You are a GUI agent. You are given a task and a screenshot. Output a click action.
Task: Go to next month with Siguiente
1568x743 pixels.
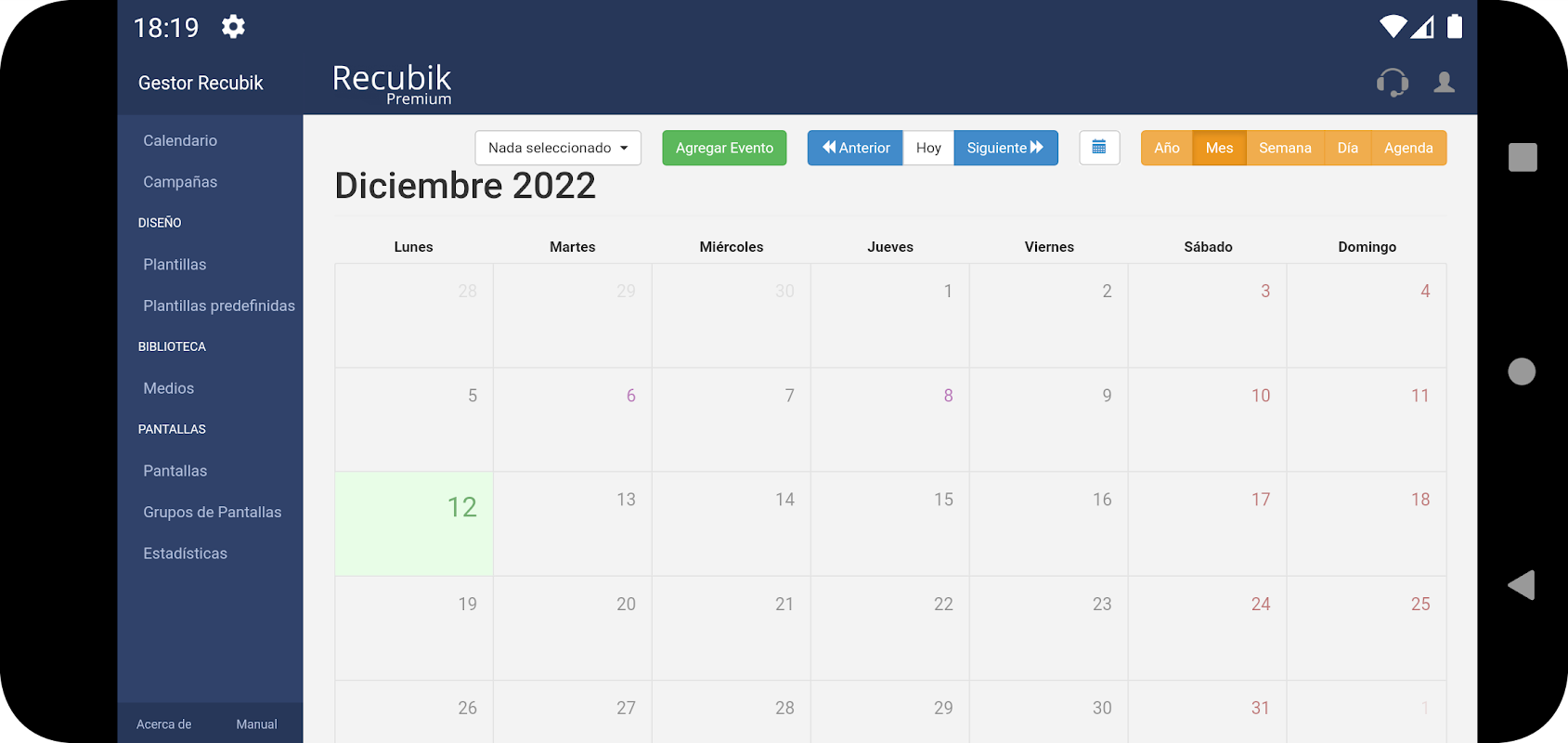pyautogui.click(x=1006, y=148)
